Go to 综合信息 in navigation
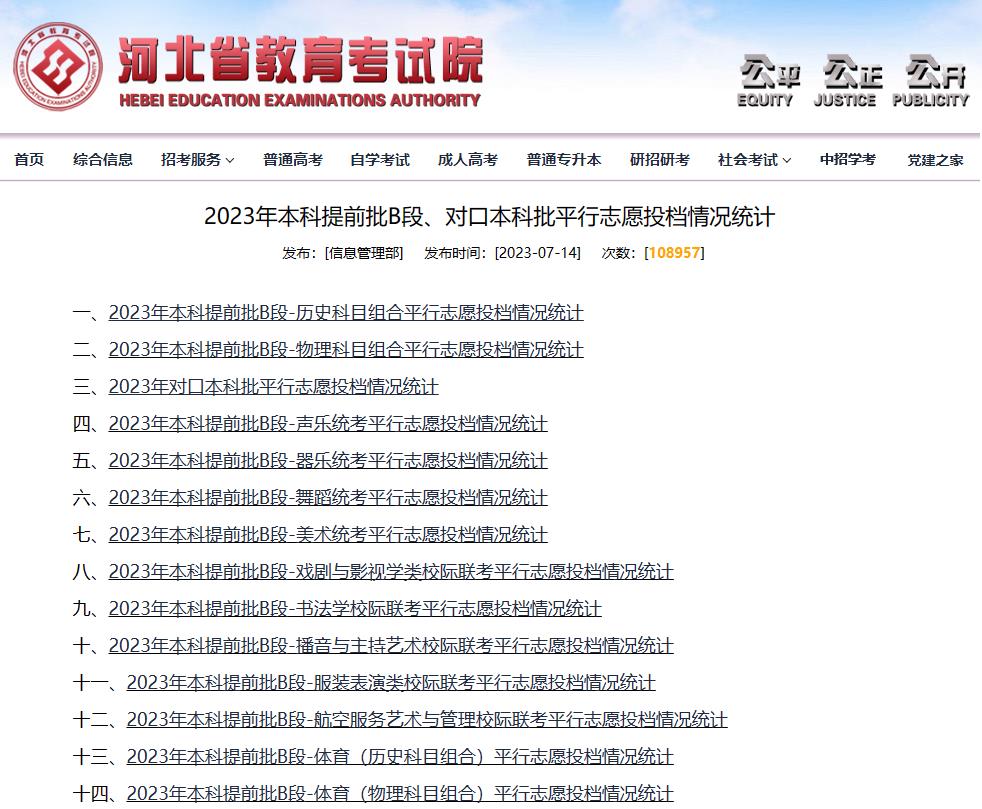The height and width of the screenshot is (809, 982). (x=103, y=160)
